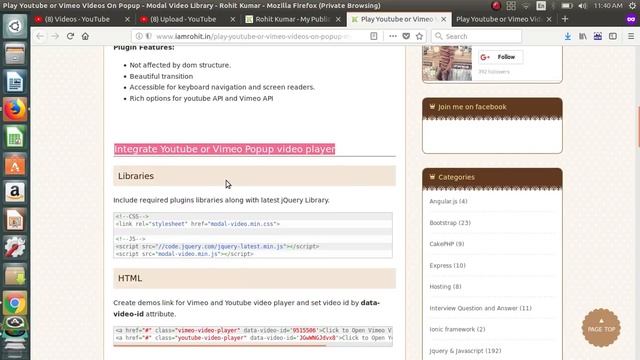640x360 pixels.
Task: Close the Videos - YouTube tab
Action: tap(127, 19)
